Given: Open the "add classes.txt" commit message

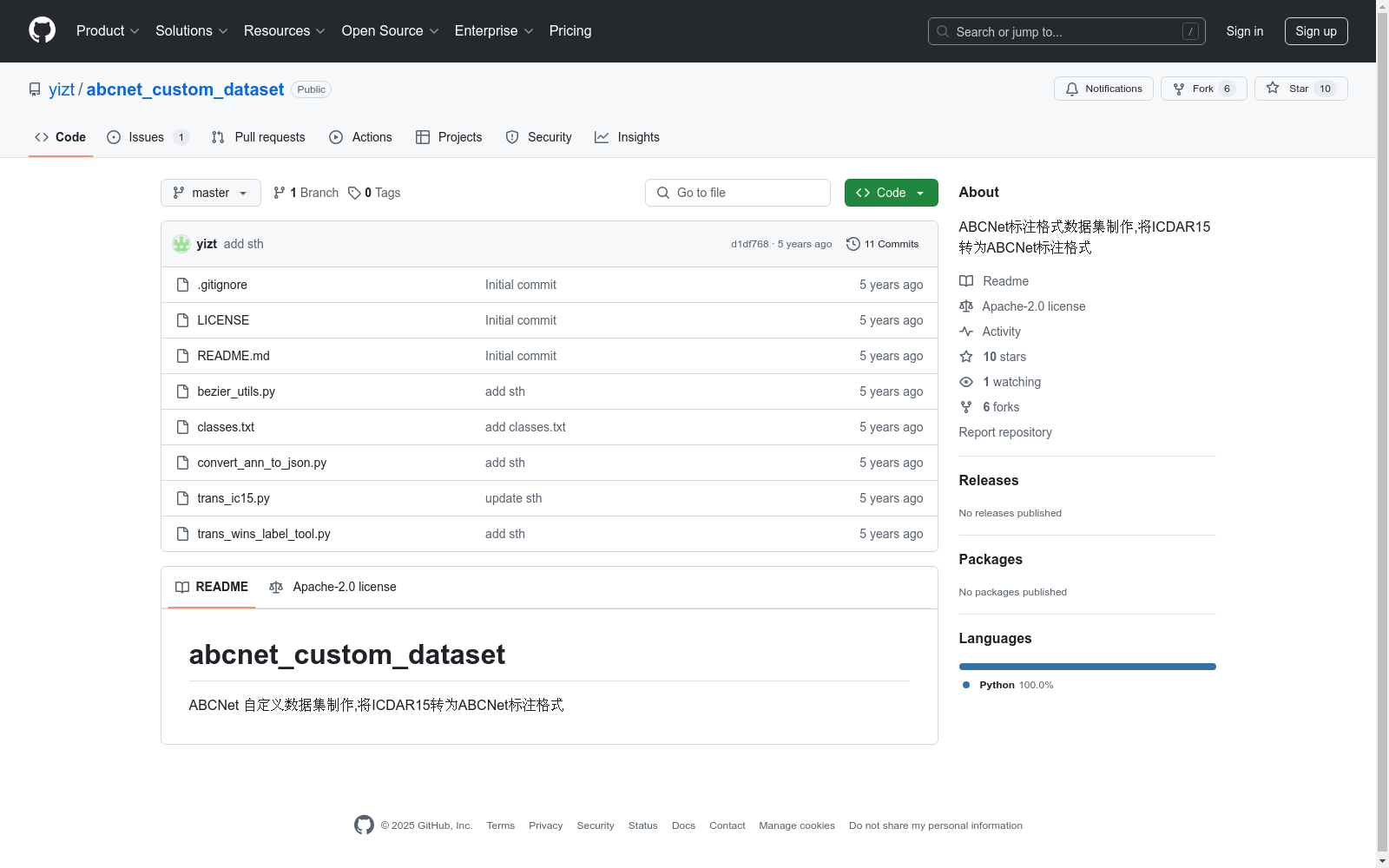Looking at the screenshot, I should tap(525, 427).
